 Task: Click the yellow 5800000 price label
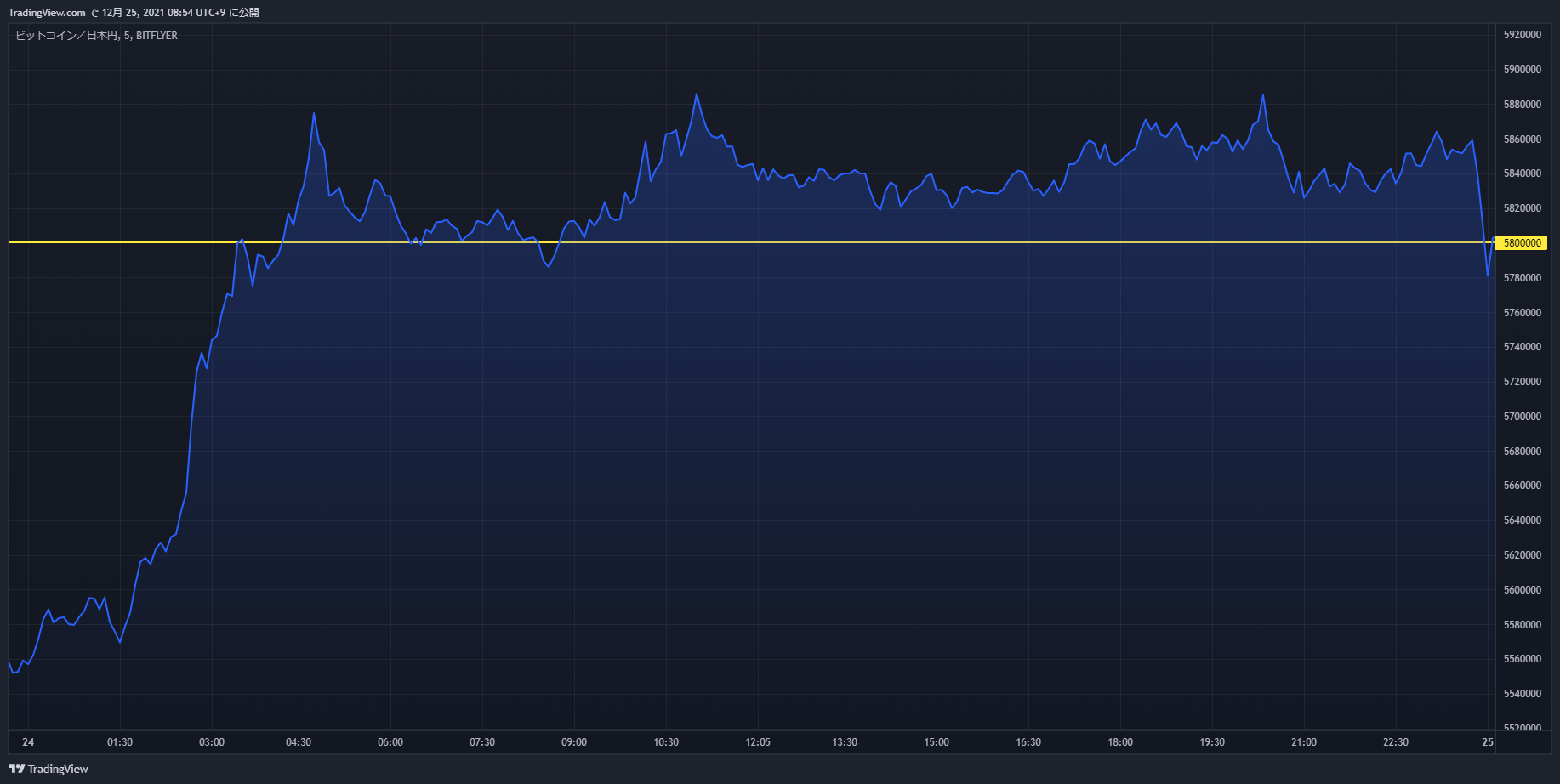click(1522, 243)
